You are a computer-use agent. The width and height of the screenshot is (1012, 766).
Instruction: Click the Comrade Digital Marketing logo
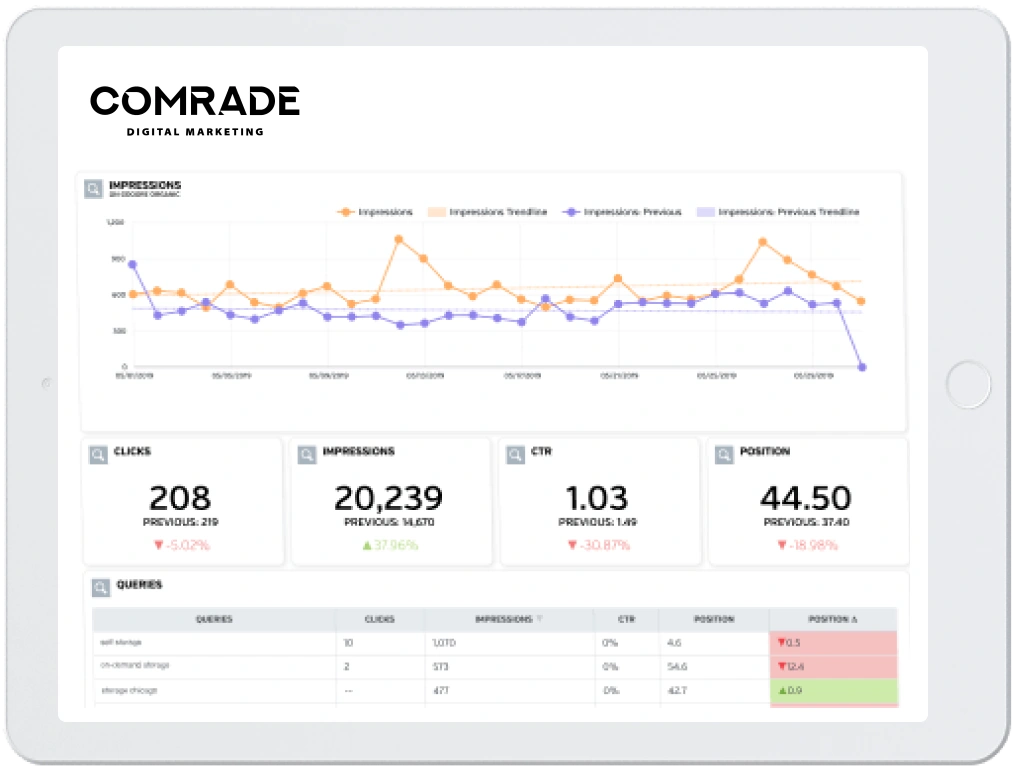[x=194, y=107]
